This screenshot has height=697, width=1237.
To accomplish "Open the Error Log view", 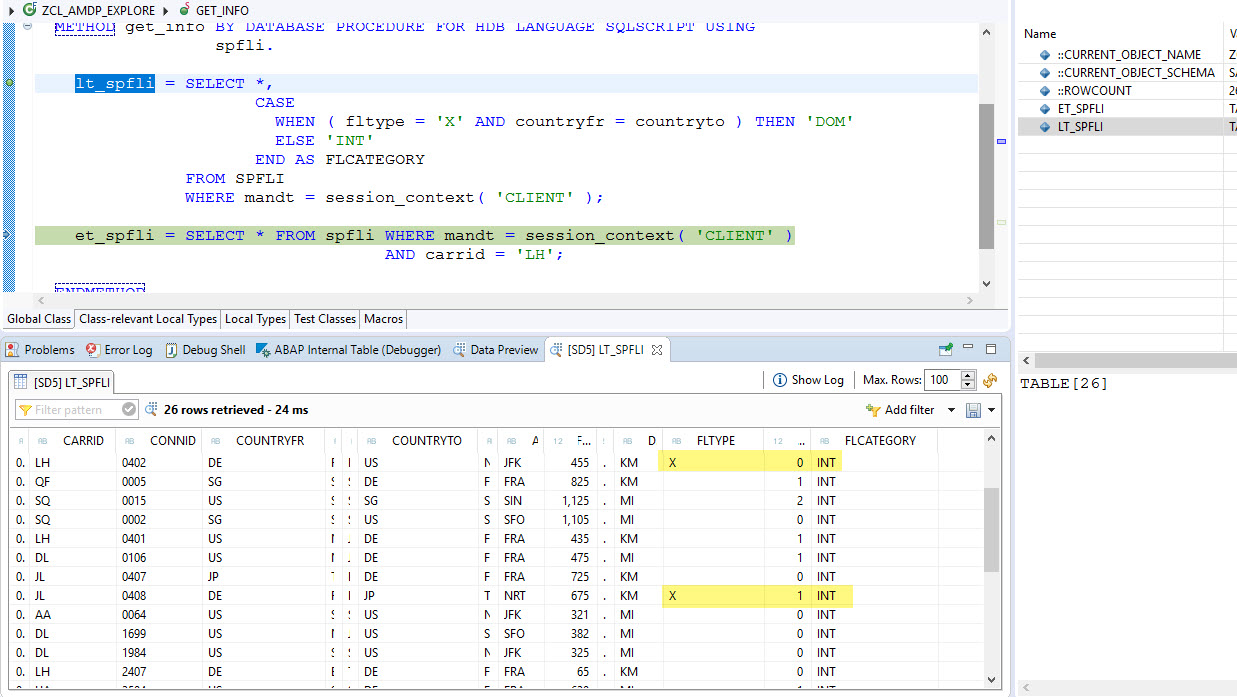I will pyautogui.click(x=118, y=349).
